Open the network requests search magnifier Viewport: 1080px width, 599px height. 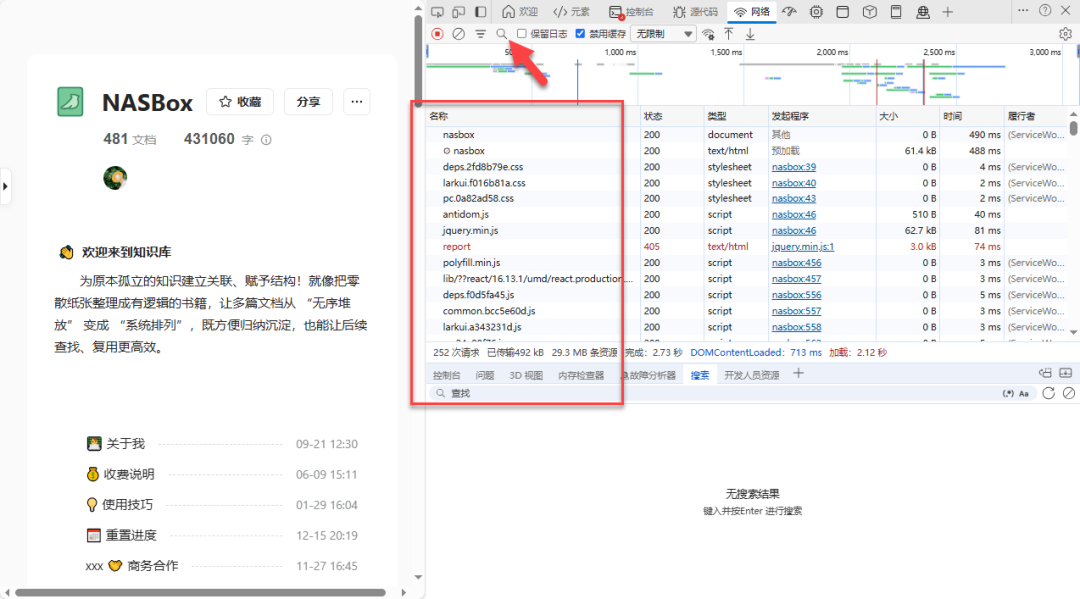tap(499, 33)
